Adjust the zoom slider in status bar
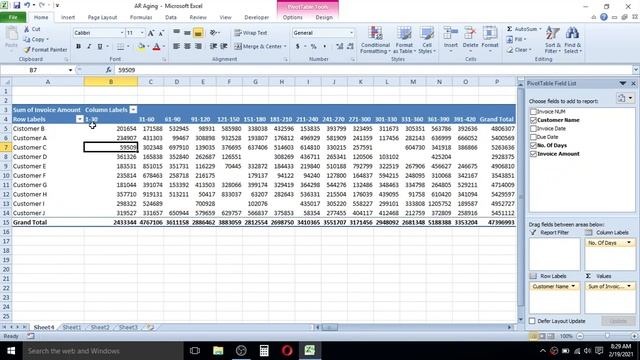 607,336
